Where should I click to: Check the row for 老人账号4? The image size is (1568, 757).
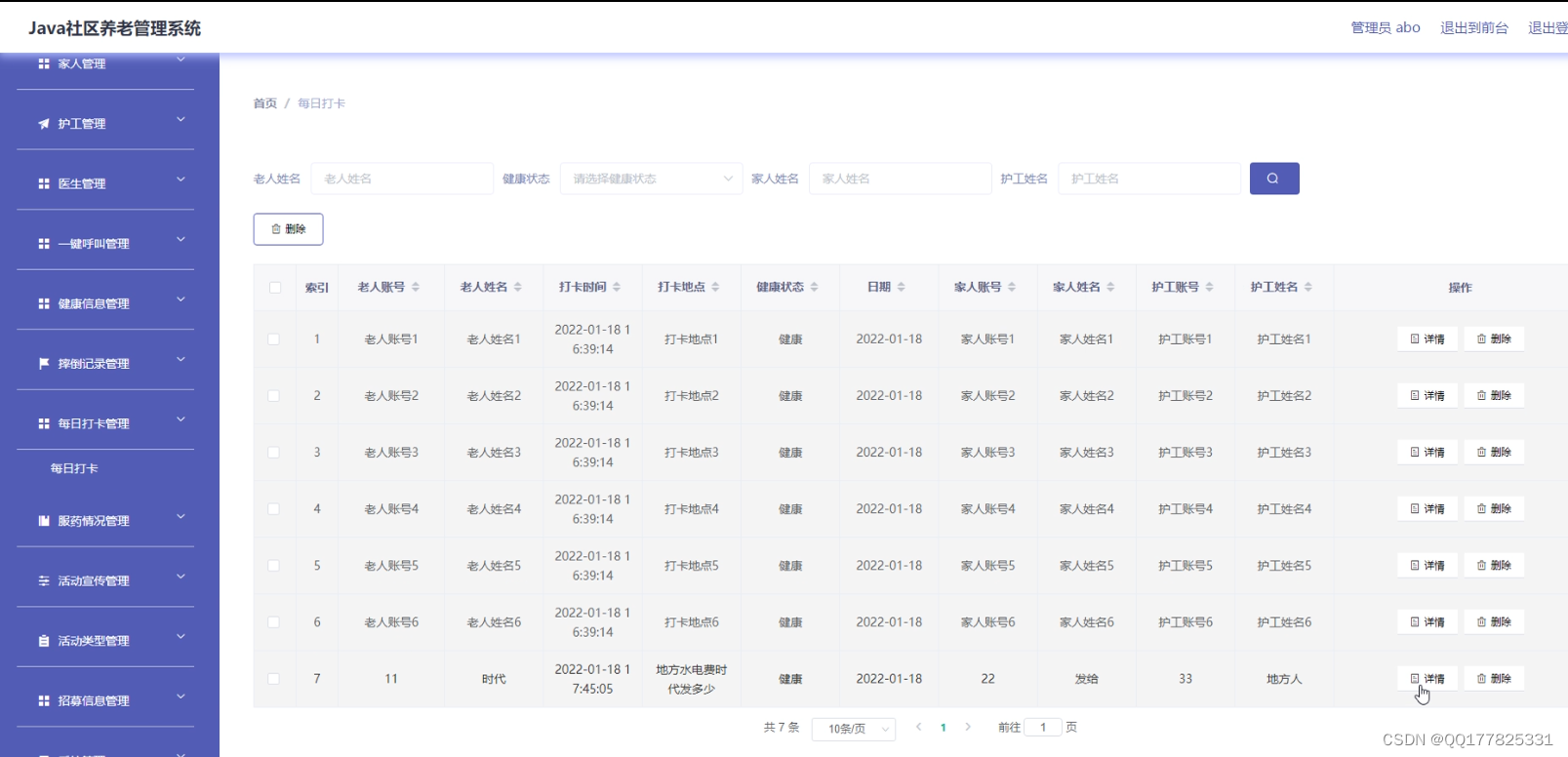pos(274,509)
